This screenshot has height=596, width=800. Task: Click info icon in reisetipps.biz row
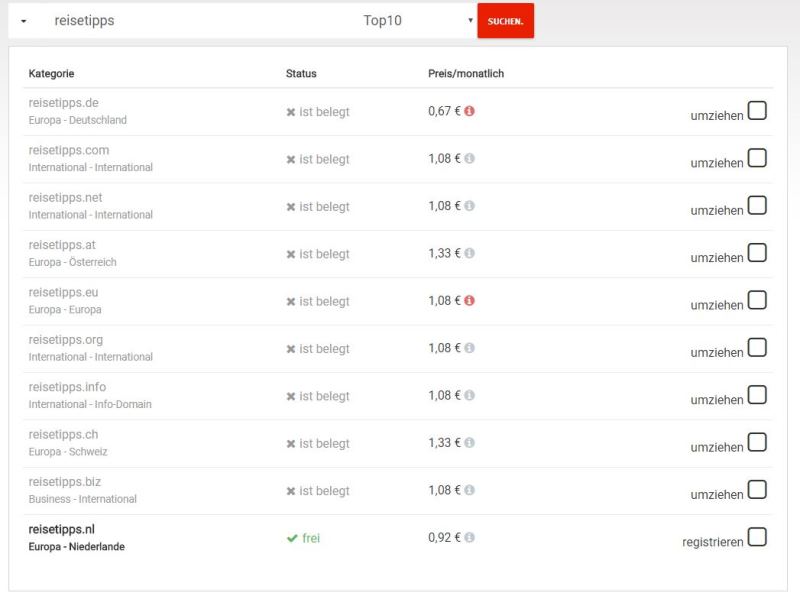click(x=469, y=490)
